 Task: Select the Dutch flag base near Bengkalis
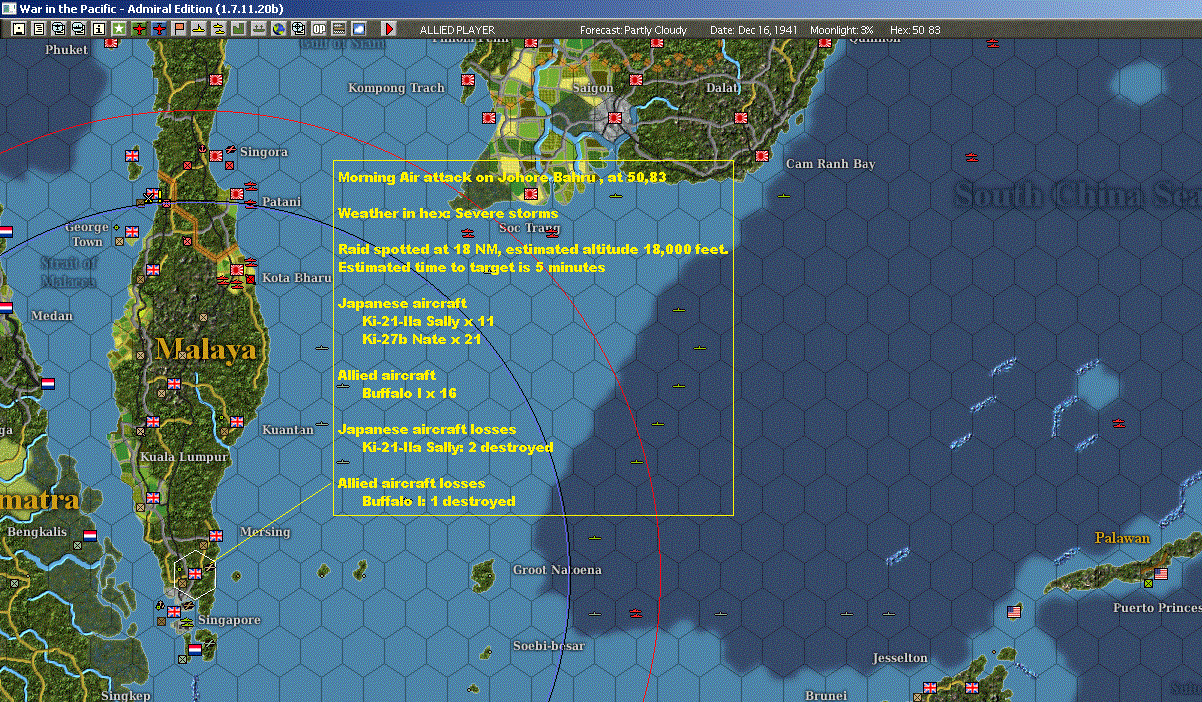pyautogui.click(x=91, y=535)
